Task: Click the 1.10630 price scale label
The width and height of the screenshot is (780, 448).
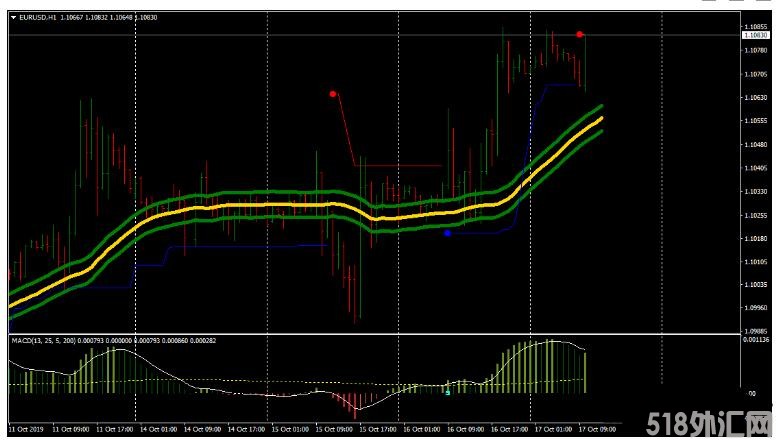Action: [756, 97]
